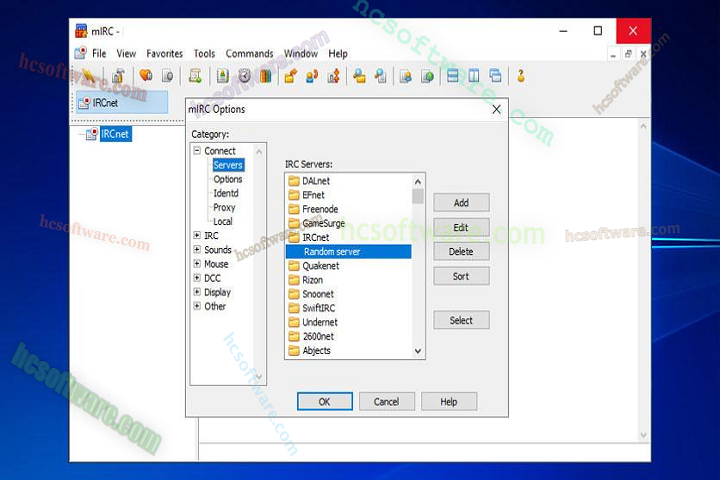Open the Log files toolbar icon
Image resolution: width=720 pixels, height=480 pixels.
381,76
